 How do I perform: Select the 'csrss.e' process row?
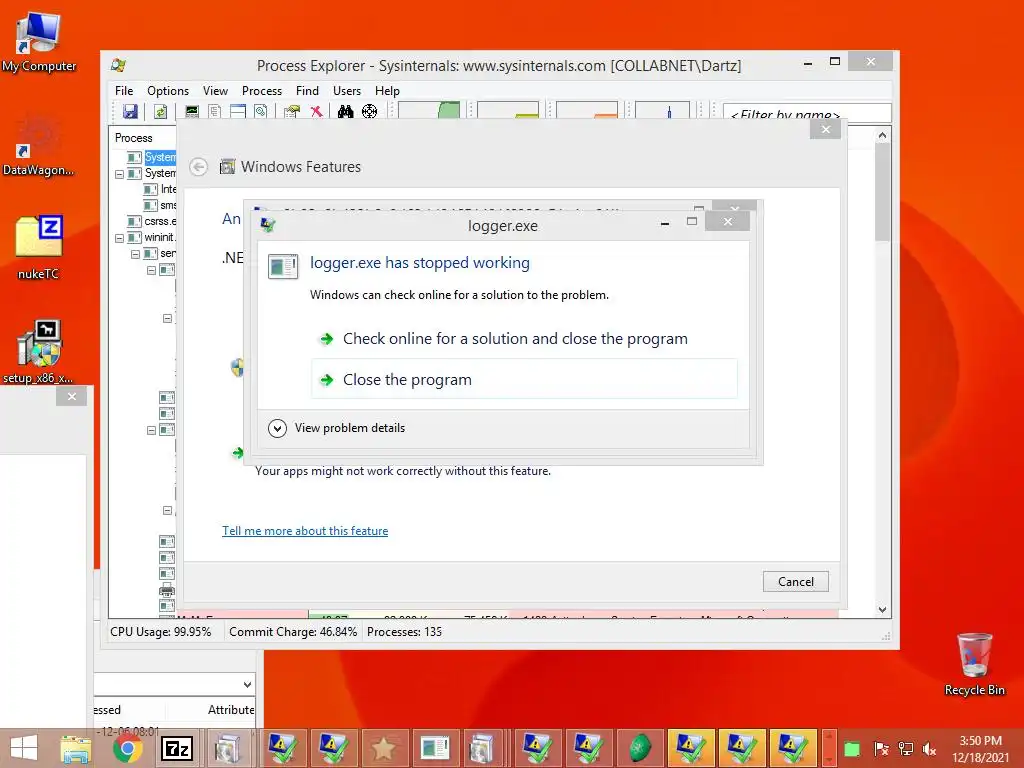coord(160,221)
